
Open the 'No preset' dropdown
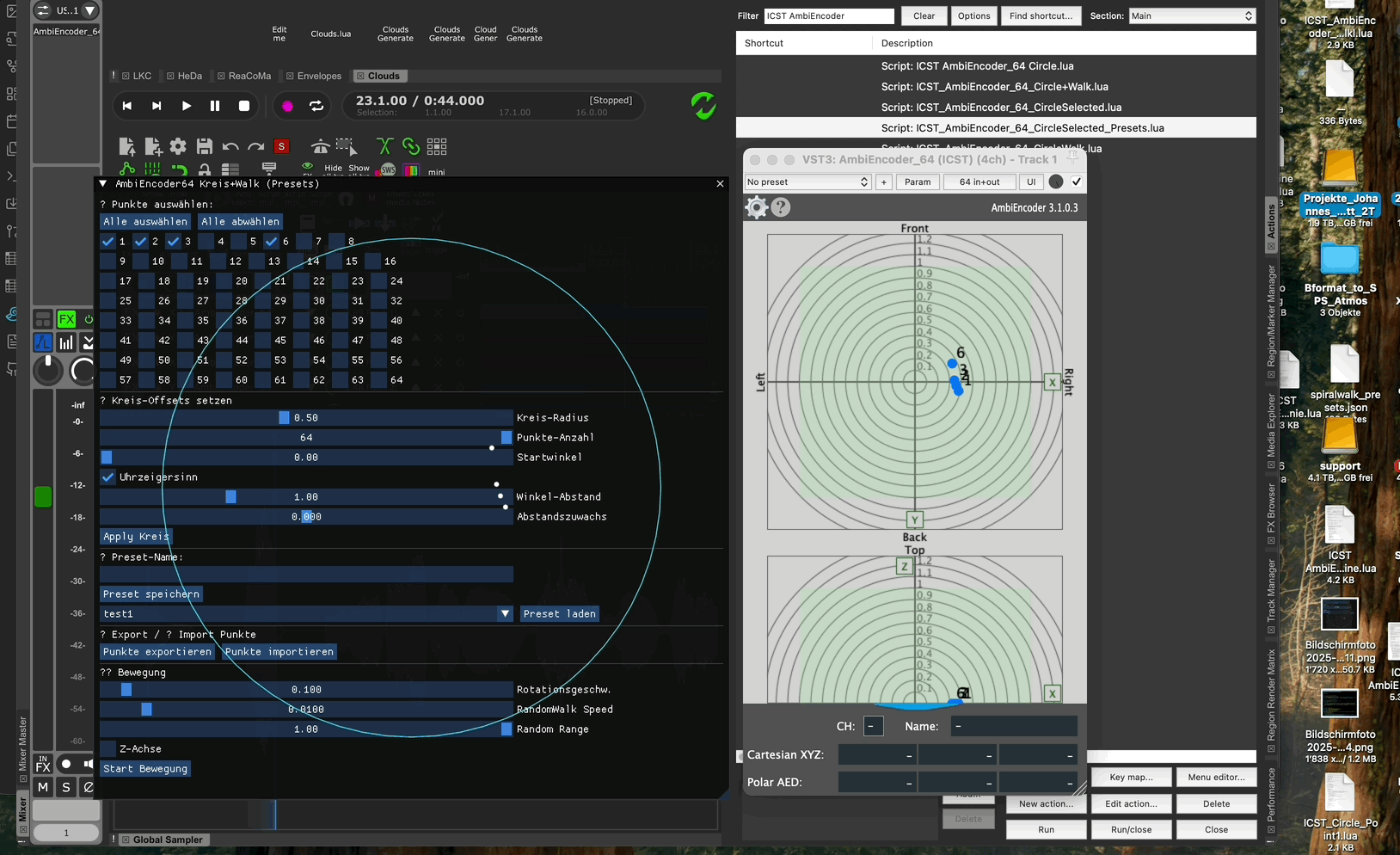807,181
